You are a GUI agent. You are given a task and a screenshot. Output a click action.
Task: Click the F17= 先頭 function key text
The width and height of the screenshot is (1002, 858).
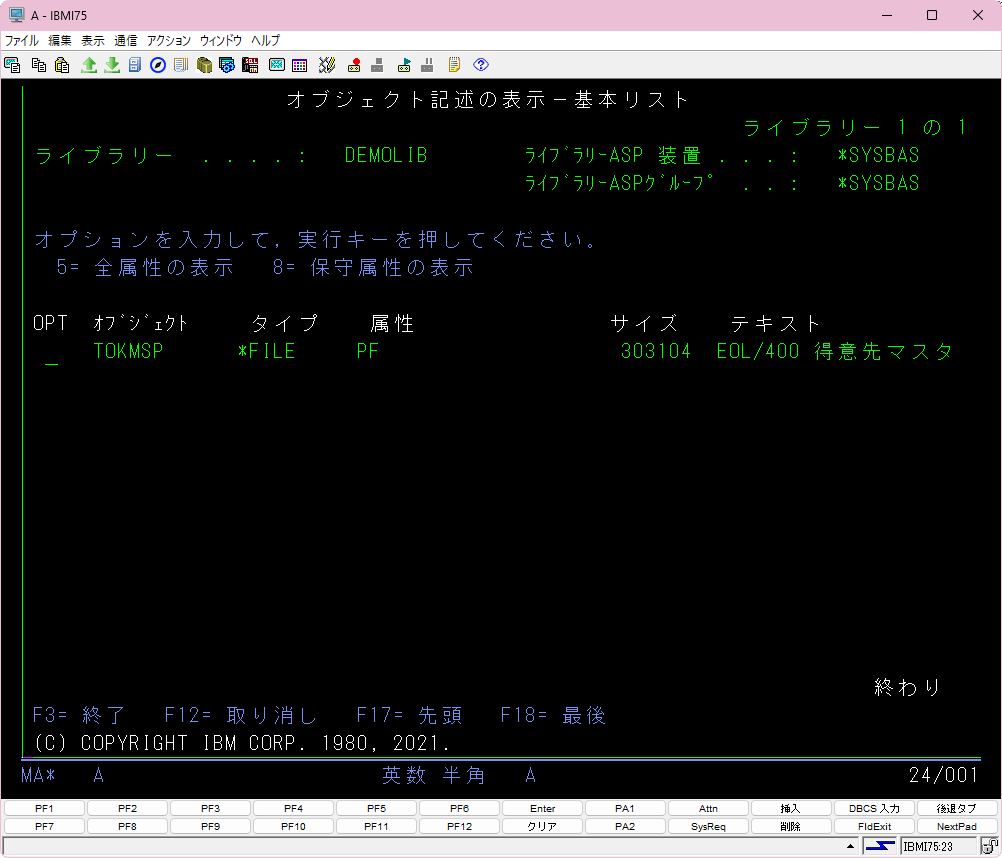tap(409, 715)
